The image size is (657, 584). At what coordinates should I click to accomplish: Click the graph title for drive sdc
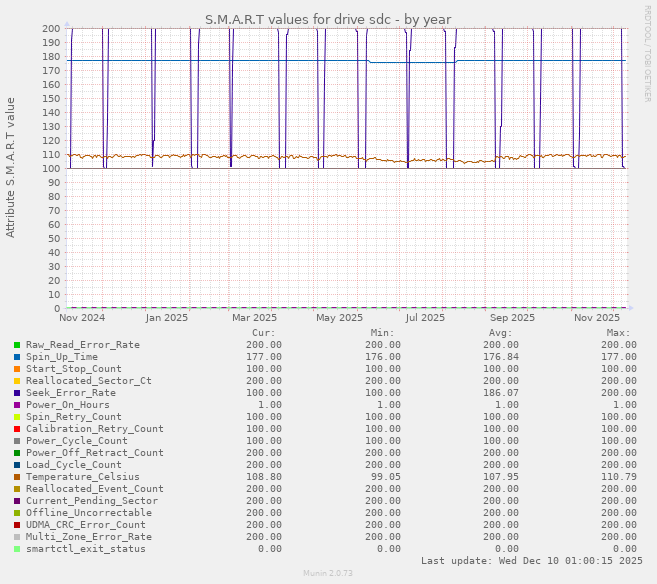point(328,19)
